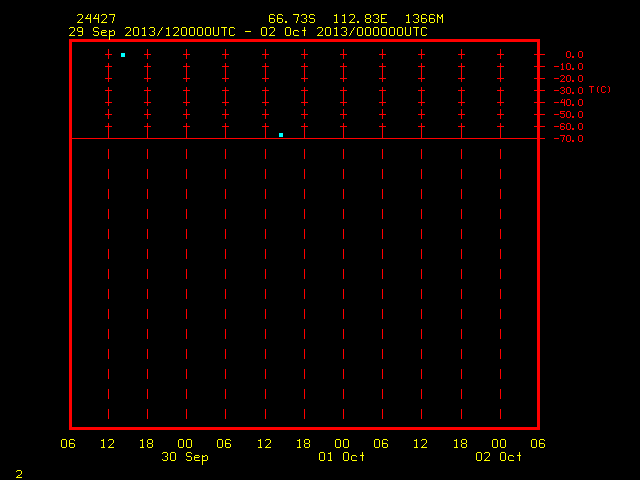Click the 1366M elevation text

coord(424,19)
